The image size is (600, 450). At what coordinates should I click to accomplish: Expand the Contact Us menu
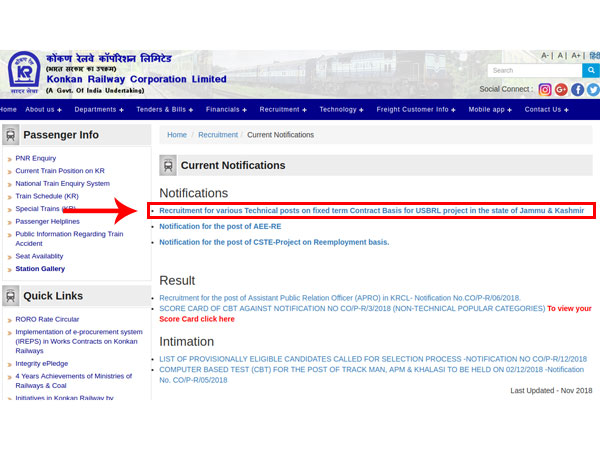546,109
